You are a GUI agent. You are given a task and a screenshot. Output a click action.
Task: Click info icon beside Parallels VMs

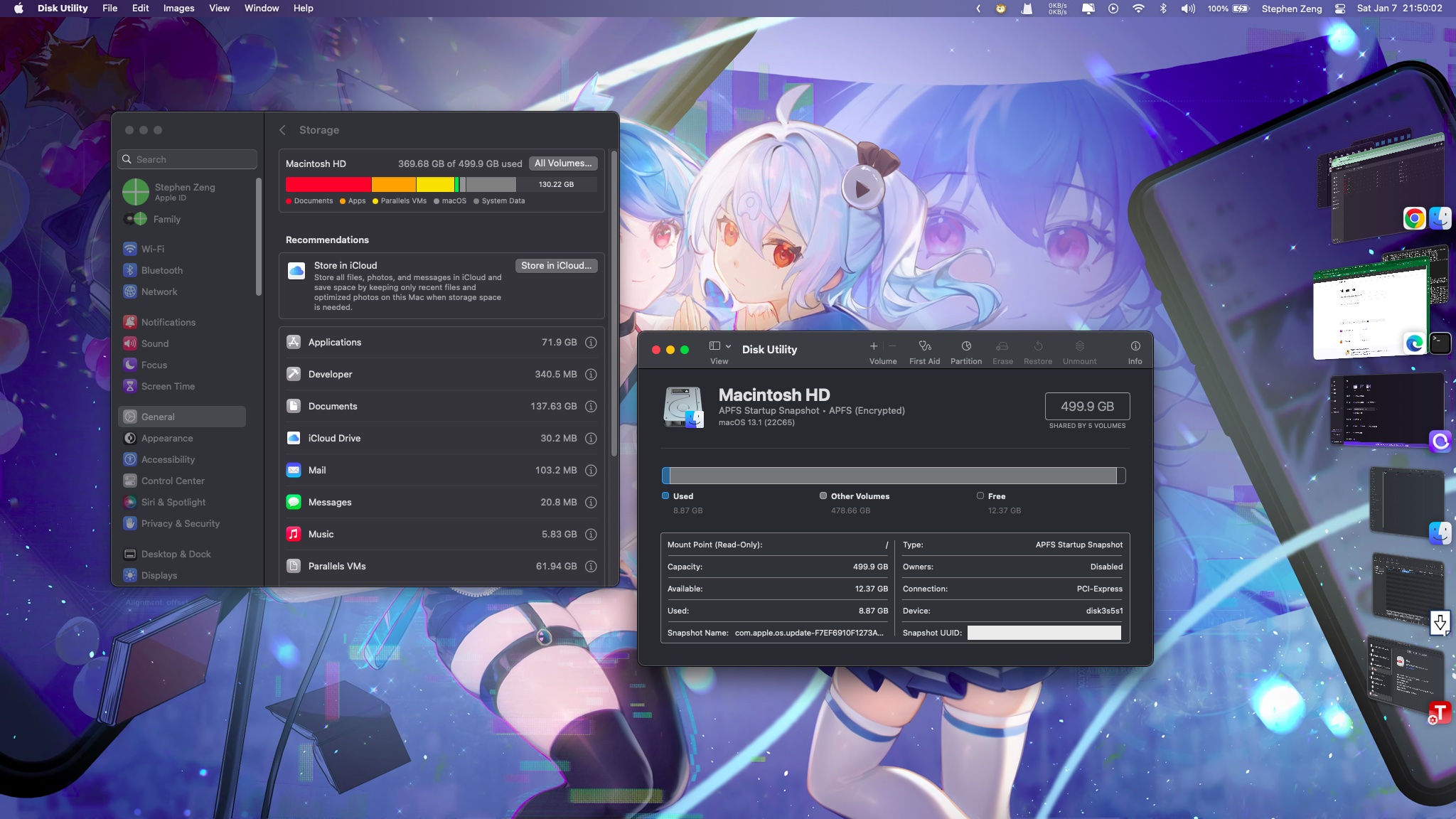point(590,567)
